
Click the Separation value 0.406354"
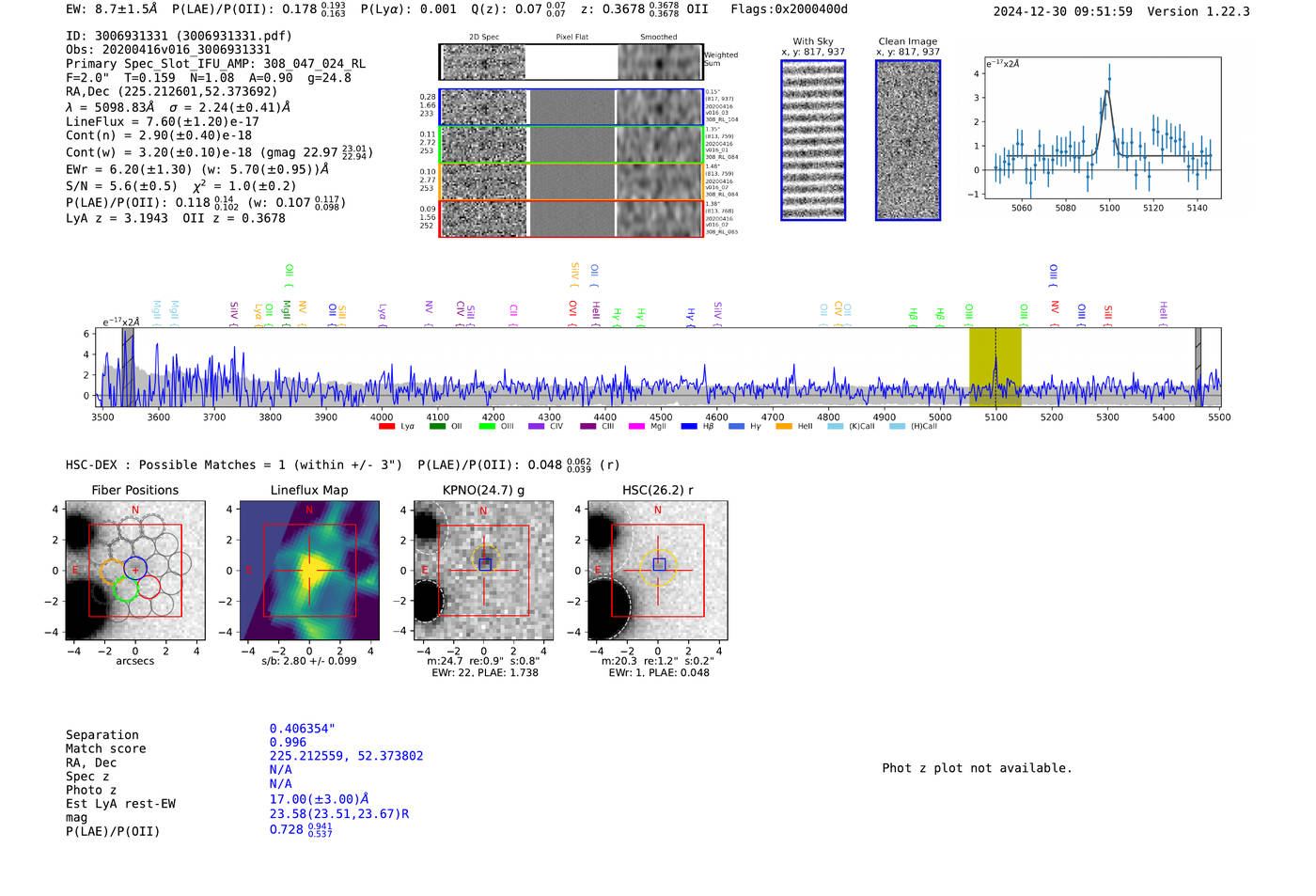coord(302,729)
